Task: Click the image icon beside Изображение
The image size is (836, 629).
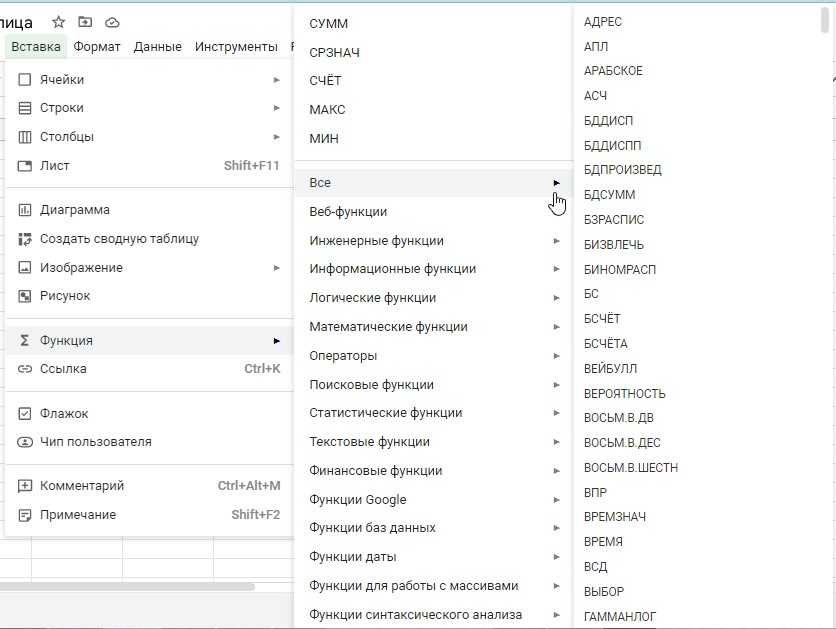Action: [x=25, y=268]
